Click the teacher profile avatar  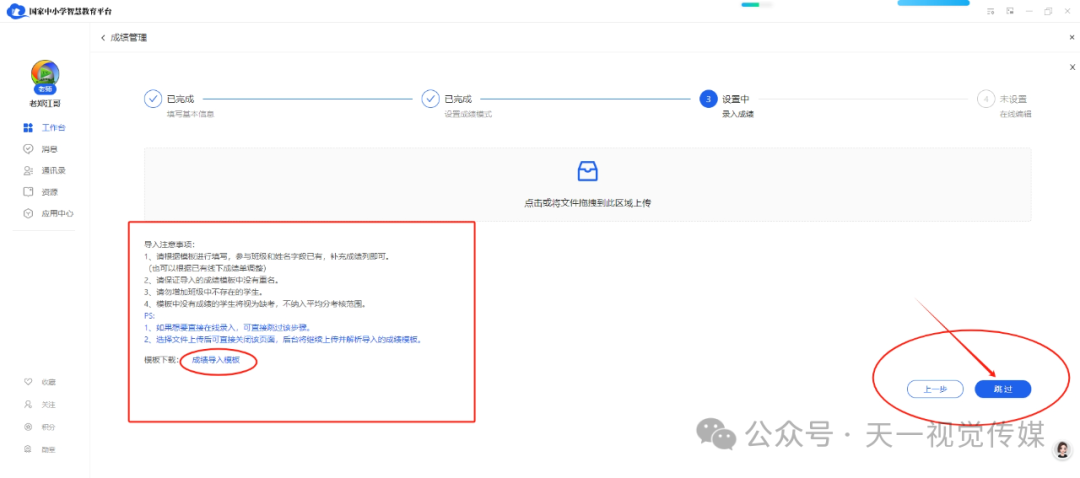click(45, 74)
